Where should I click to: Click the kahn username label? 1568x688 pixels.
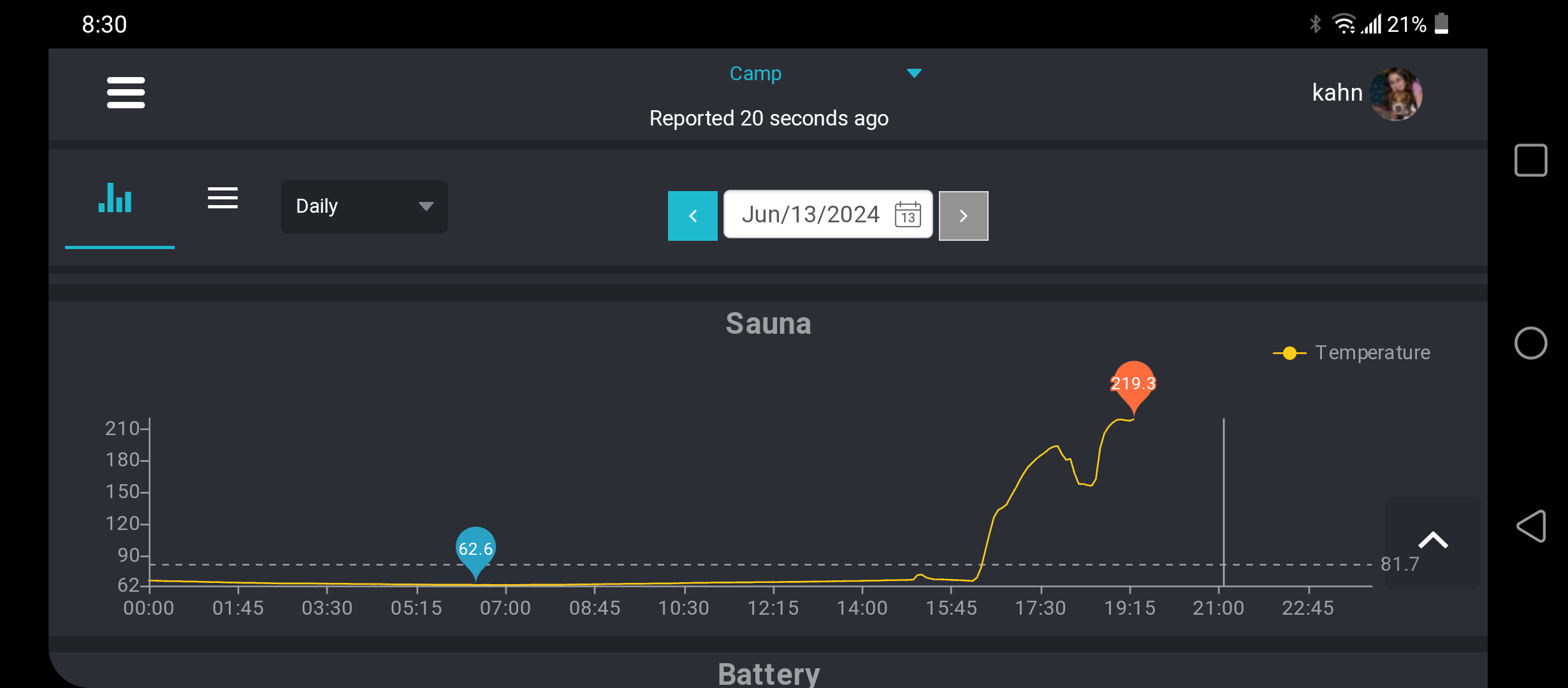1337,93
